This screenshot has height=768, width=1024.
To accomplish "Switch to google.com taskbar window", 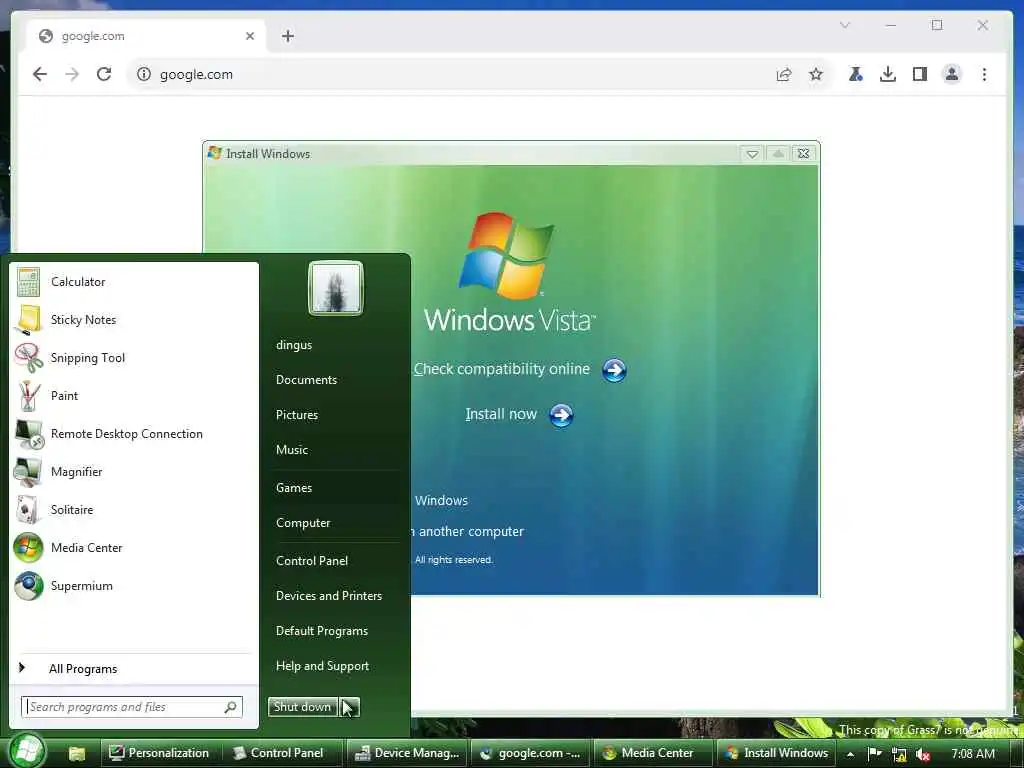I will [531, 753].
